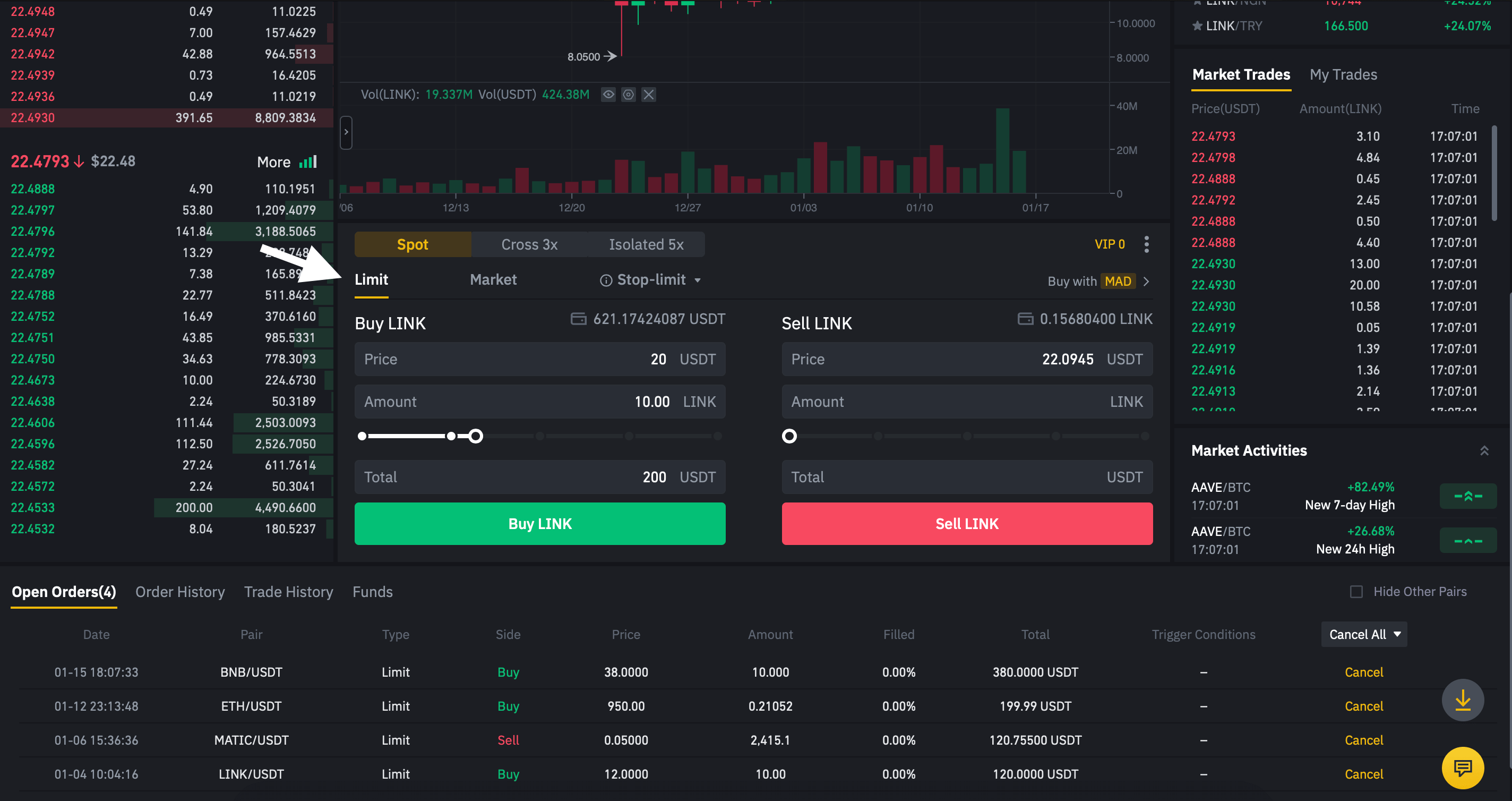Click the LINK/TRY favorite star
This screenshot has height=801, width=1512.
[x=1197, y=26]
